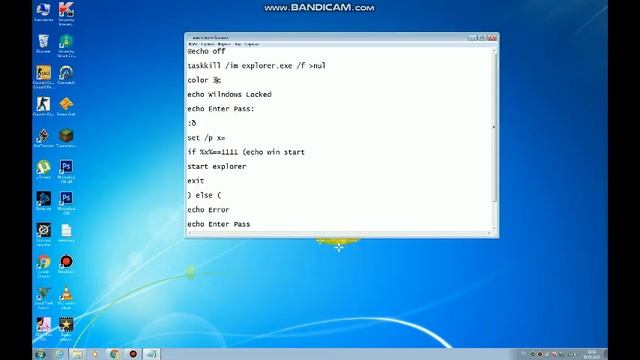
Task: Open the File menu in Notepad
Action: click(193, 44)
